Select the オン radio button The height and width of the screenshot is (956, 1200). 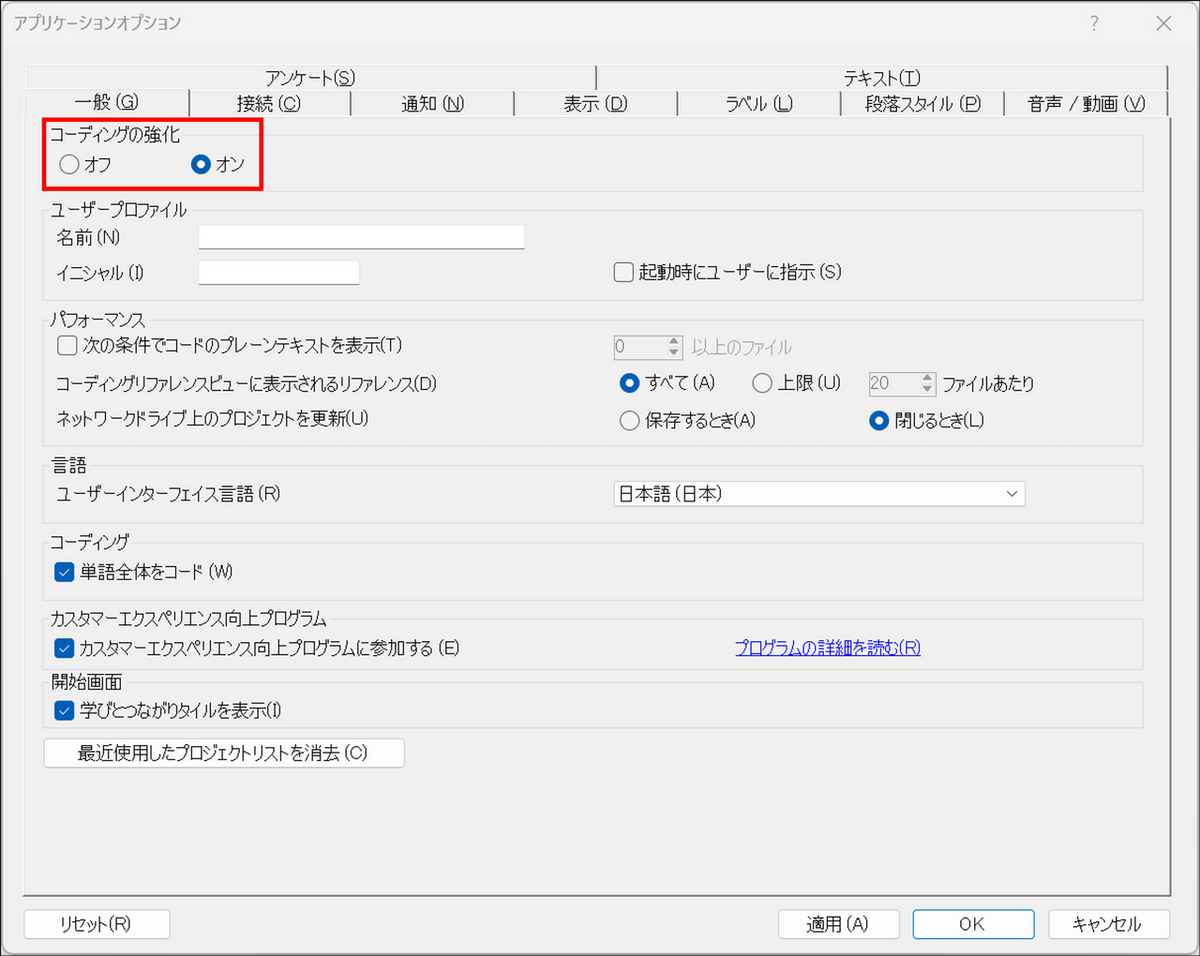point(201,165)
